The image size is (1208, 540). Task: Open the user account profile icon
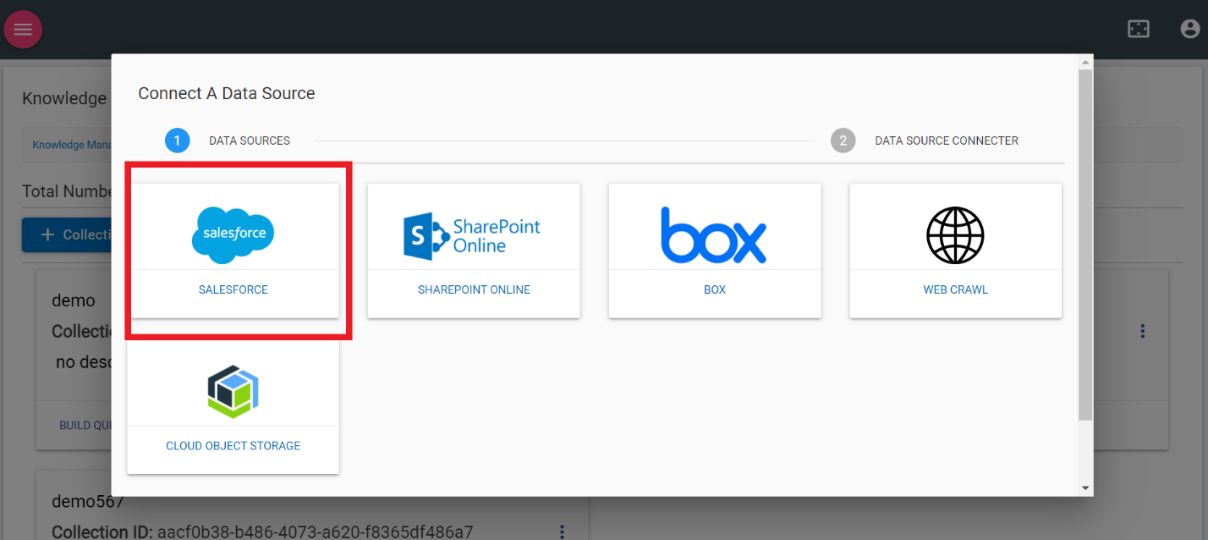(1190, 29)
